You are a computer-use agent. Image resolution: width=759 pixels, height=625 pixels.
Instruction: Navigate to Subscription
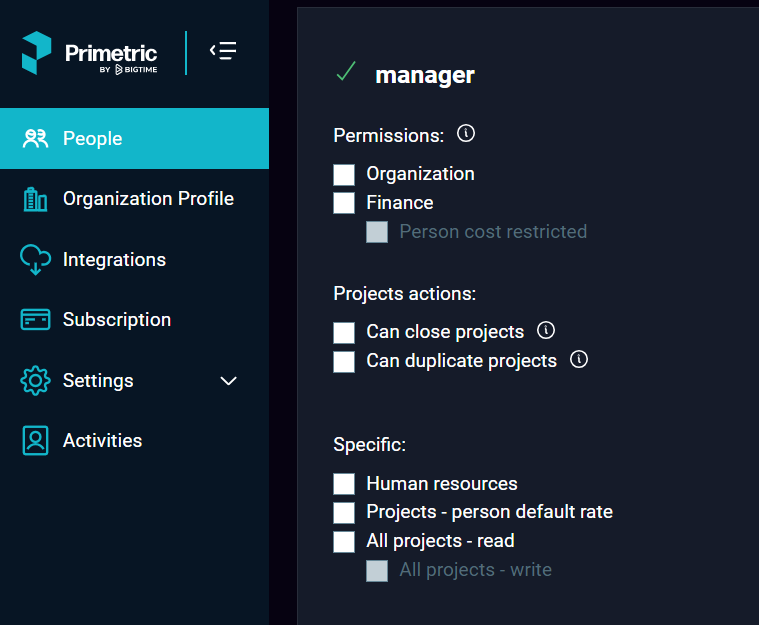click(135, 320)
